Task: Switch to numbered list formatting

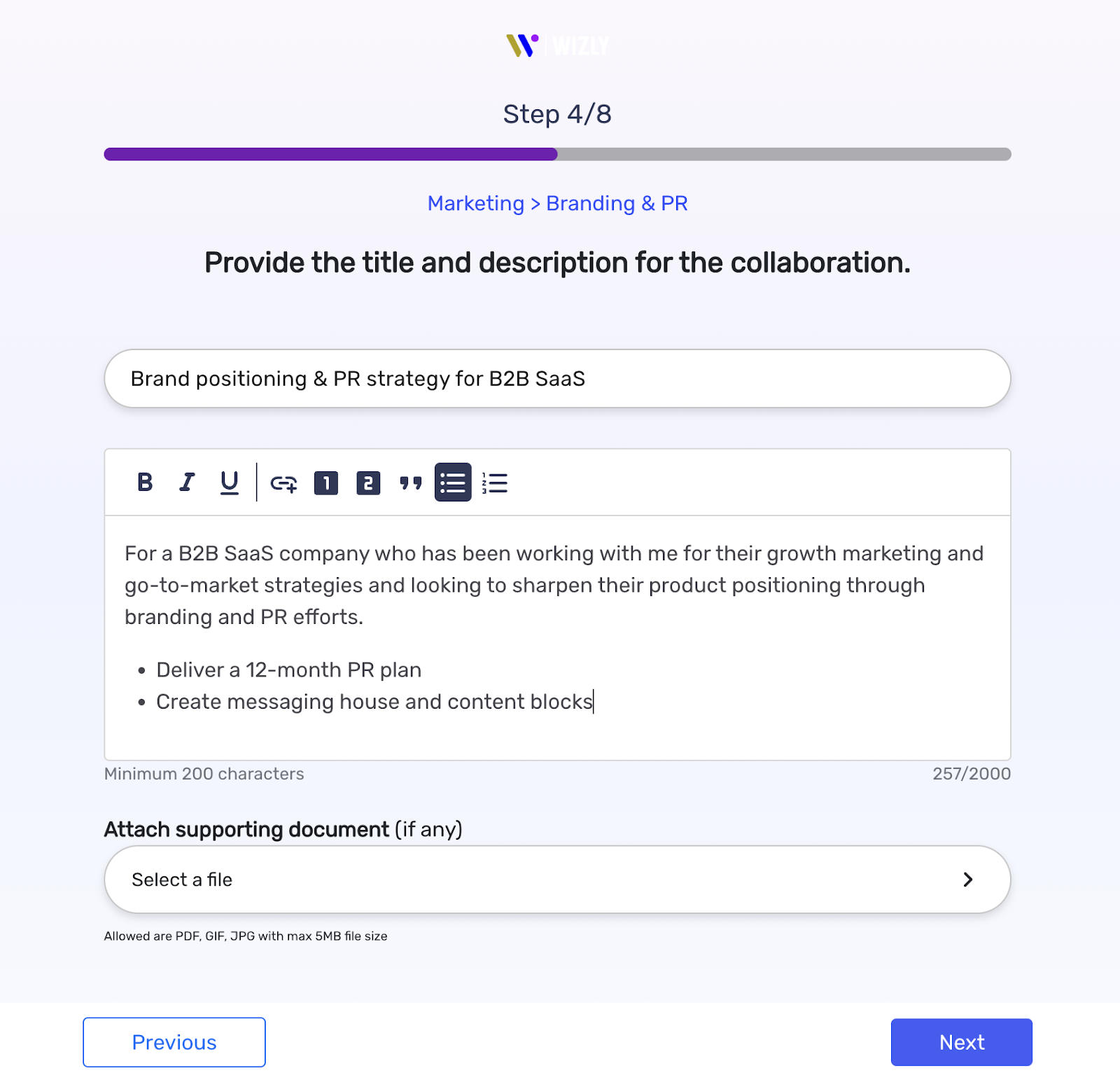Action: 495,483
